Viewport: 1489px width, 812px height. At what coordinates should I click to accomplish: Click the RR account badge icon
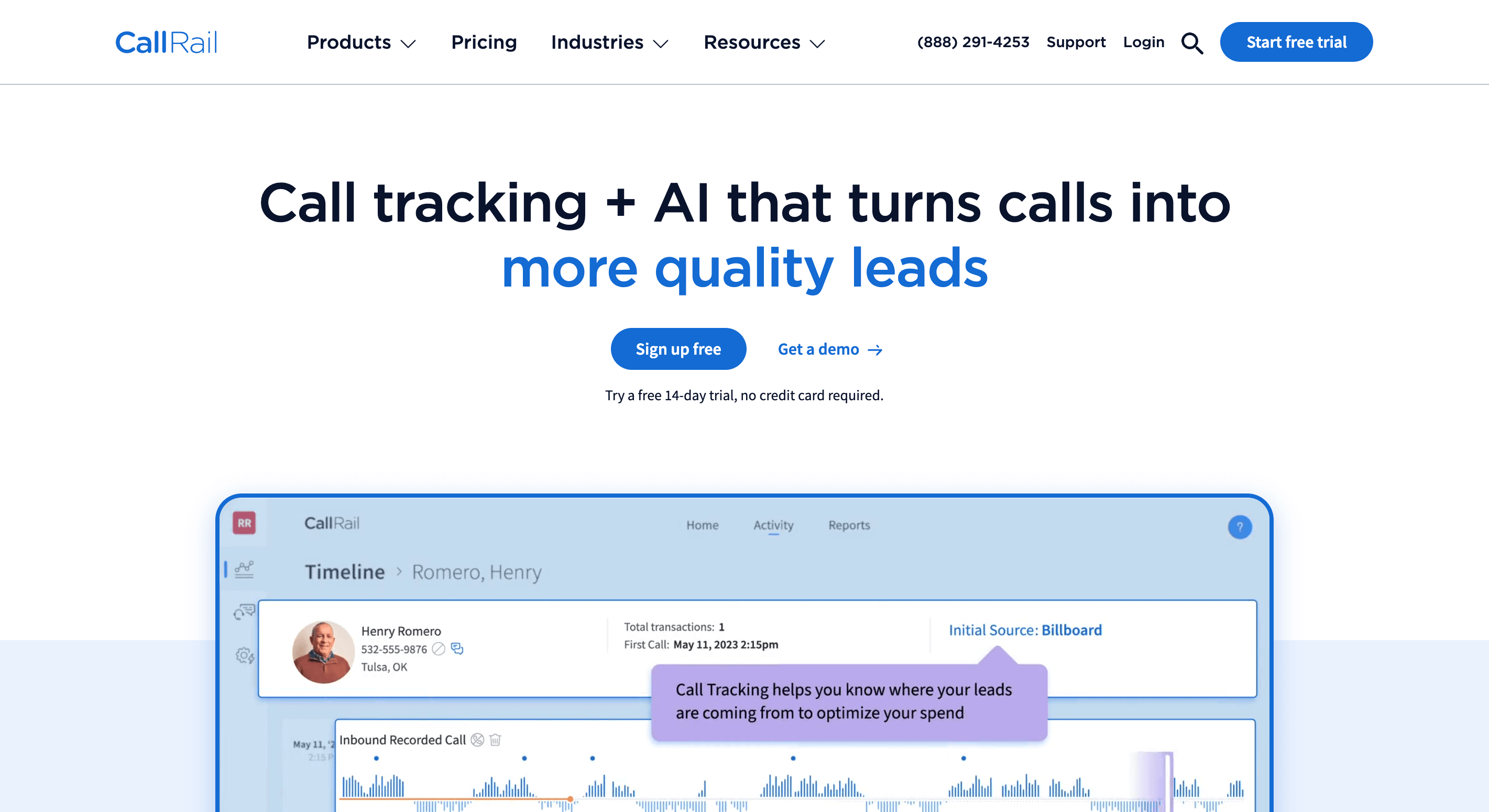click(x=244, y=523)
